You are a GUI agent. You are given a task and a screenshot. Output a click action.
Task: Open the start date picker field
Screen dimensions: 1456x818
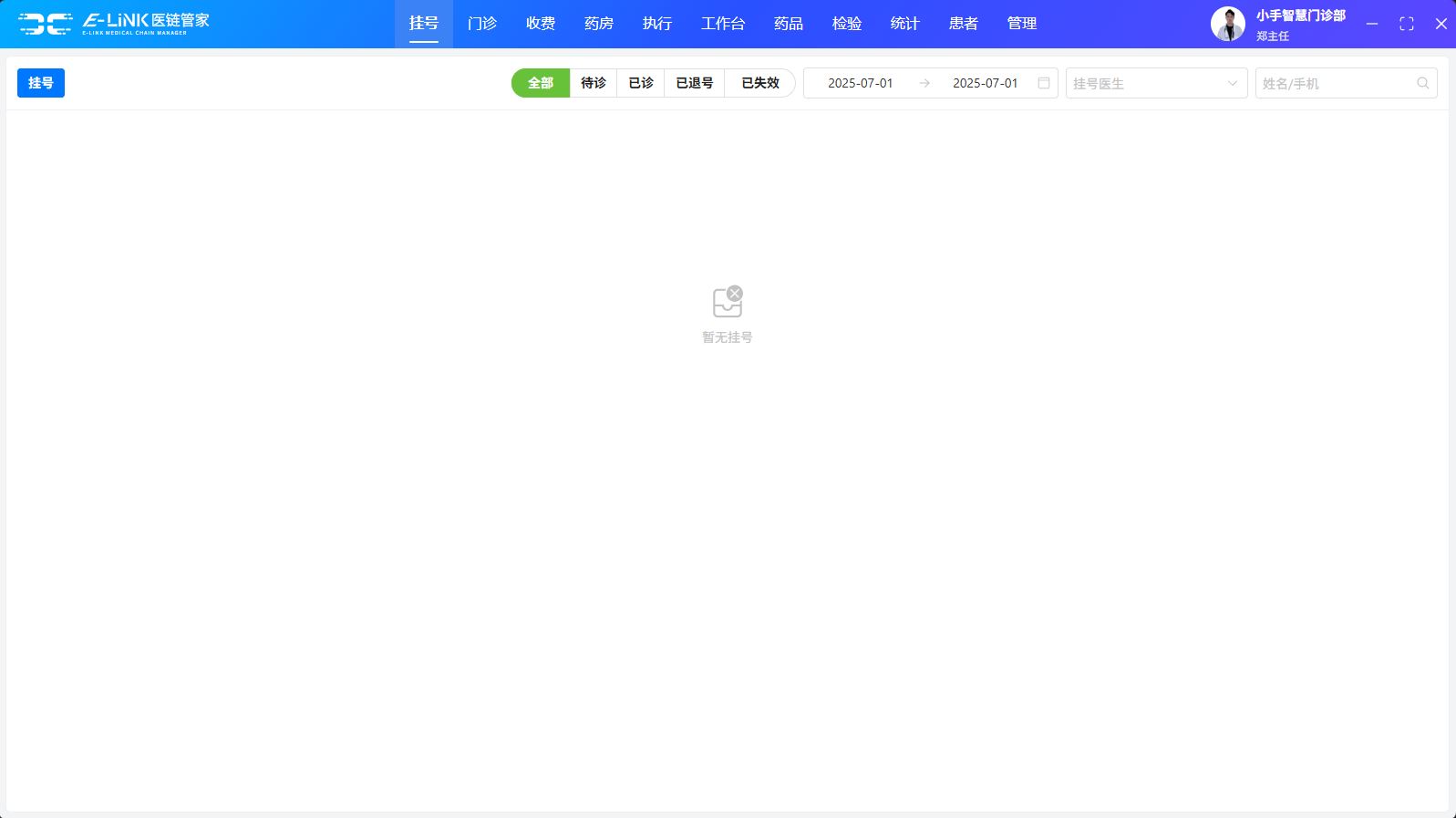pos(860,83)
